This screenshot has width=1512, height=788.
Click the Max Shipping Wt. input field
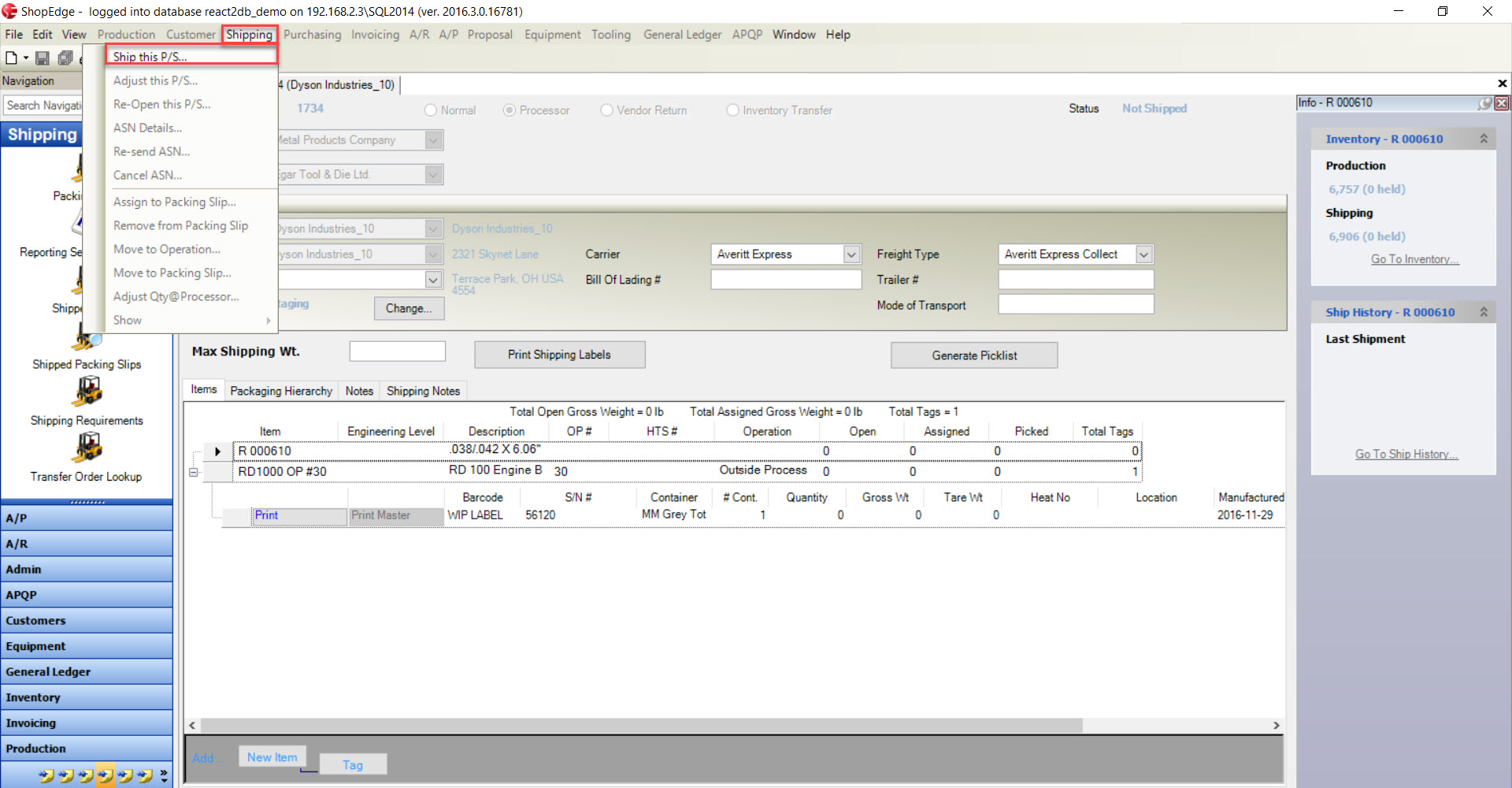click(397, 351)
